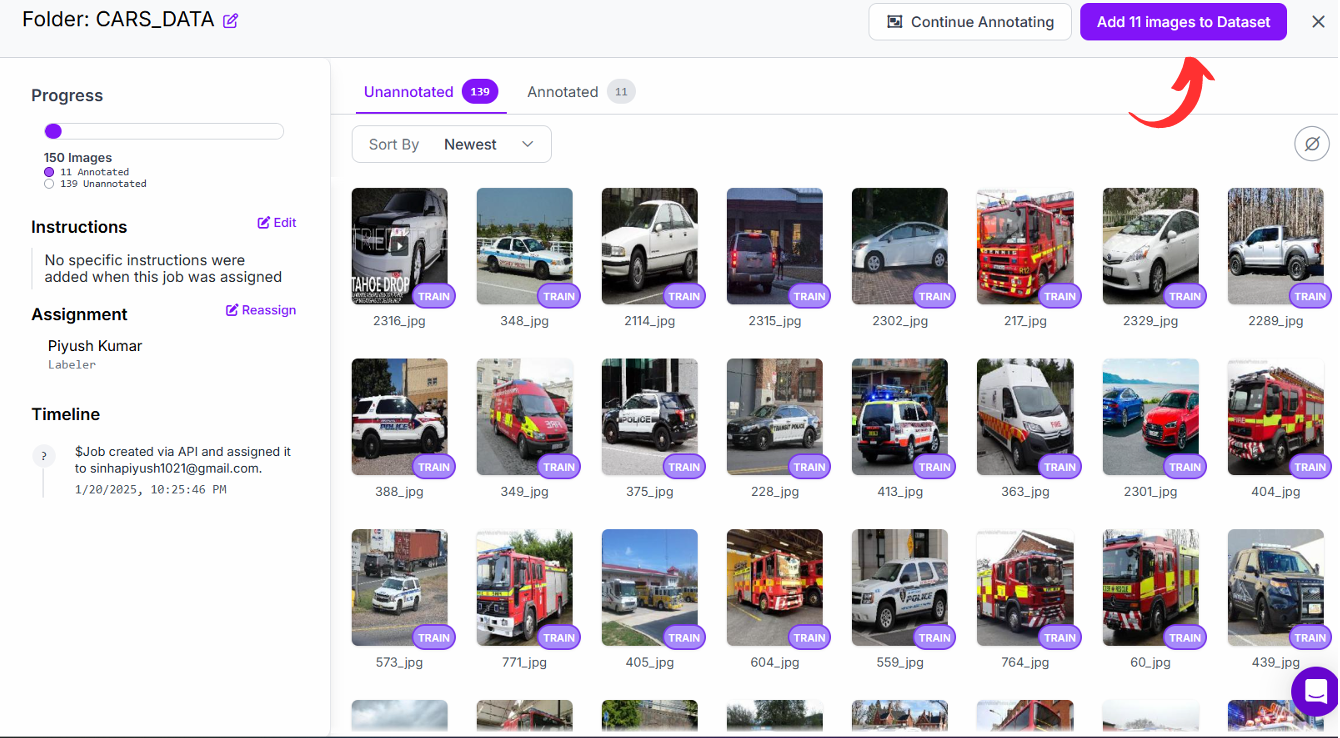This screenshot has height=738, width=1340.
Task: Click the Folder: CARS_DATA title
Action: pos(118,19)
